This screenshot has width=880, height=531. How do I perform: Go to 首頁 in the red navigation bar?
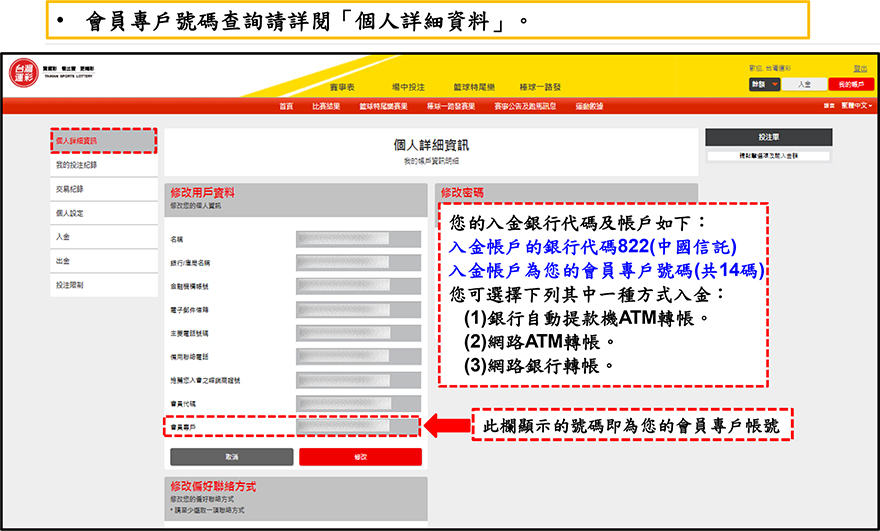click(286, 106)
